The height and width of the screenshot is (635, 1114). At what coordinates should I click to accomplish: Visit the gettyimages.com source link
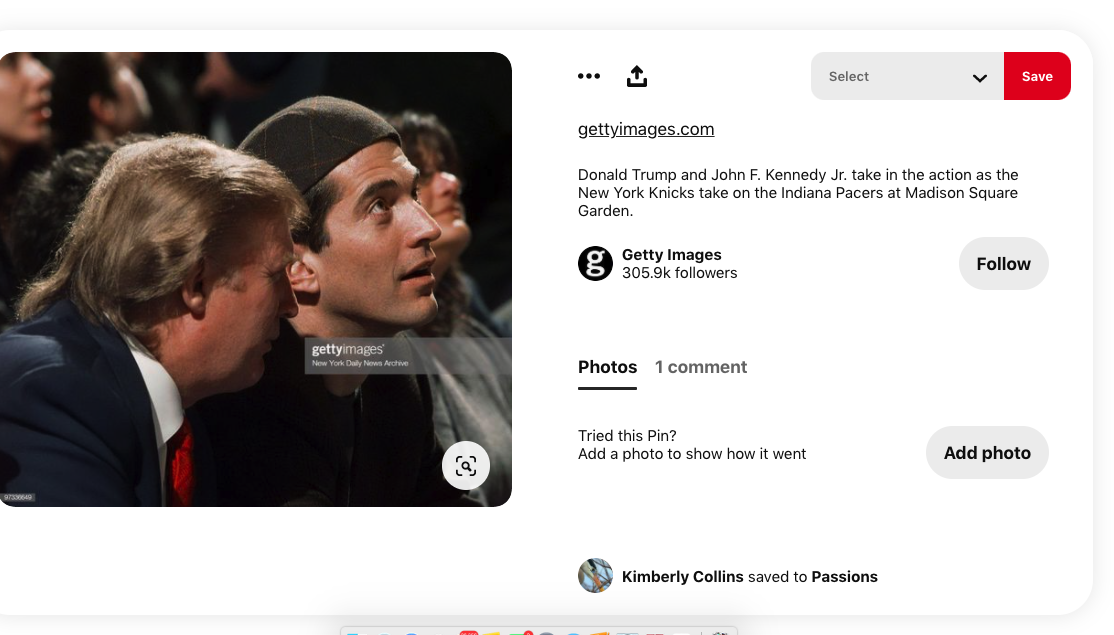[646, 129]
